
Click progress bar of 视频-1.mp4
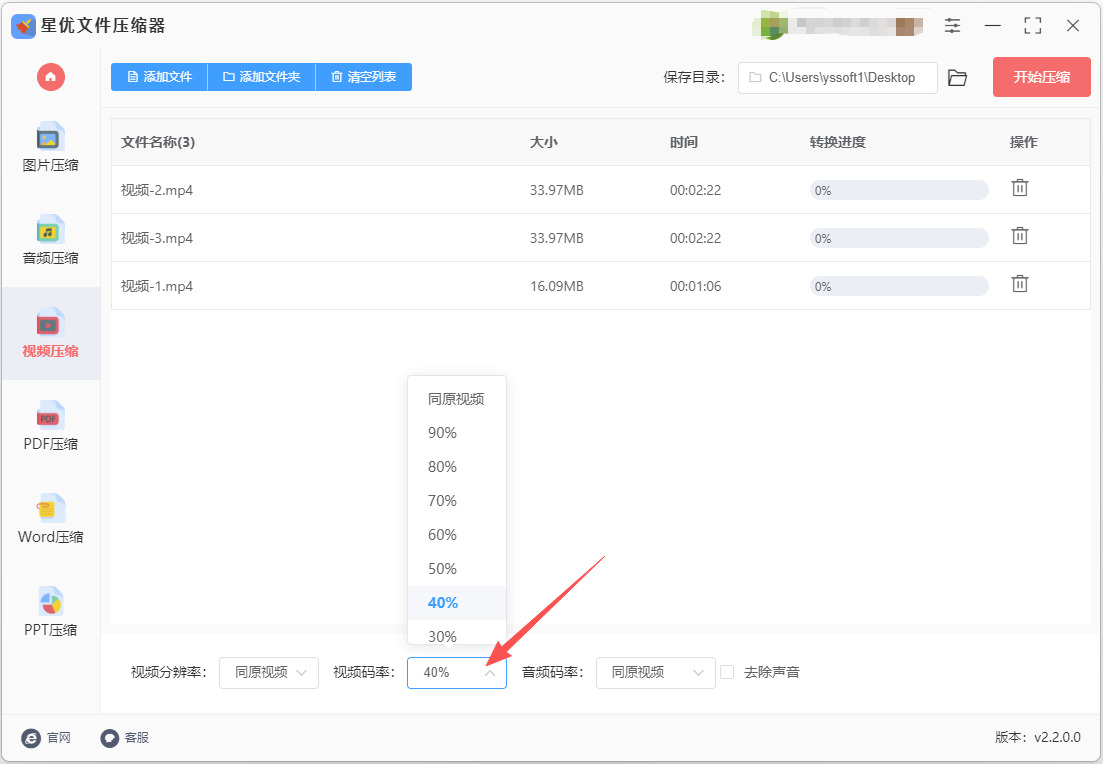[899, 286]
